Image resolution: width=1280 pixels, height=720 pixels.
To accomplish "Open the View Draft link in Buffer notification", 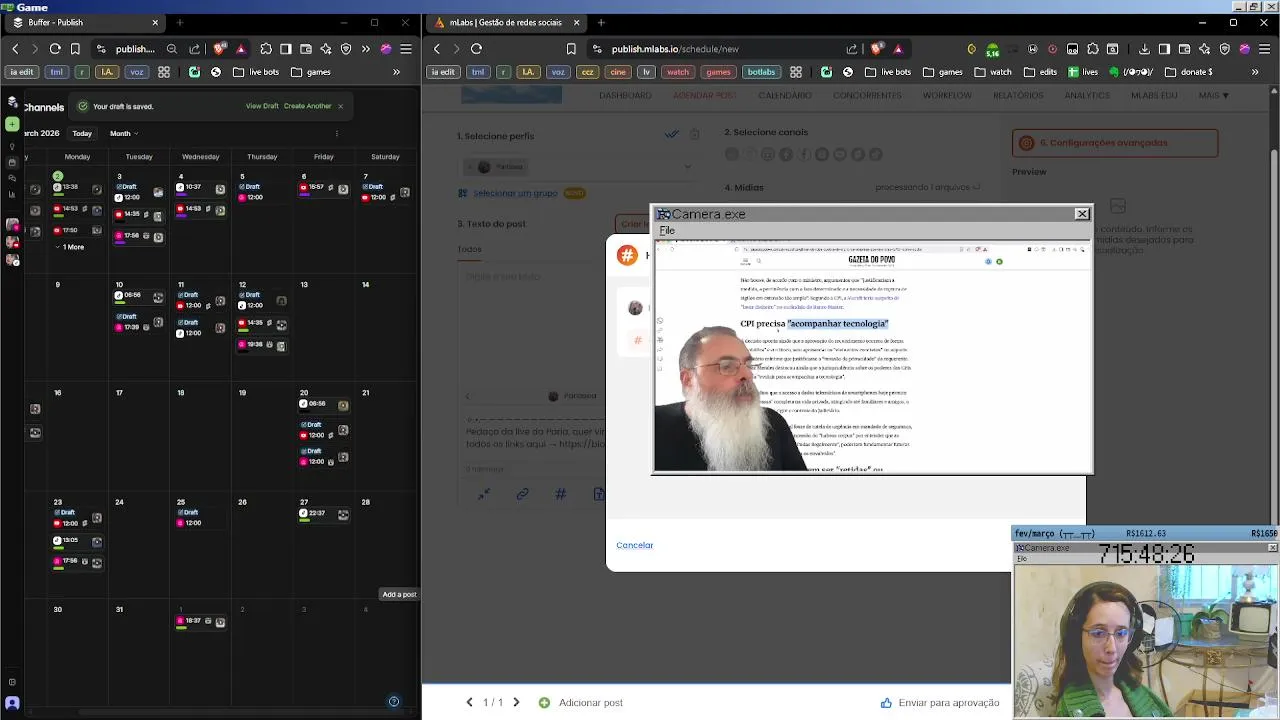I will [262, 106].
